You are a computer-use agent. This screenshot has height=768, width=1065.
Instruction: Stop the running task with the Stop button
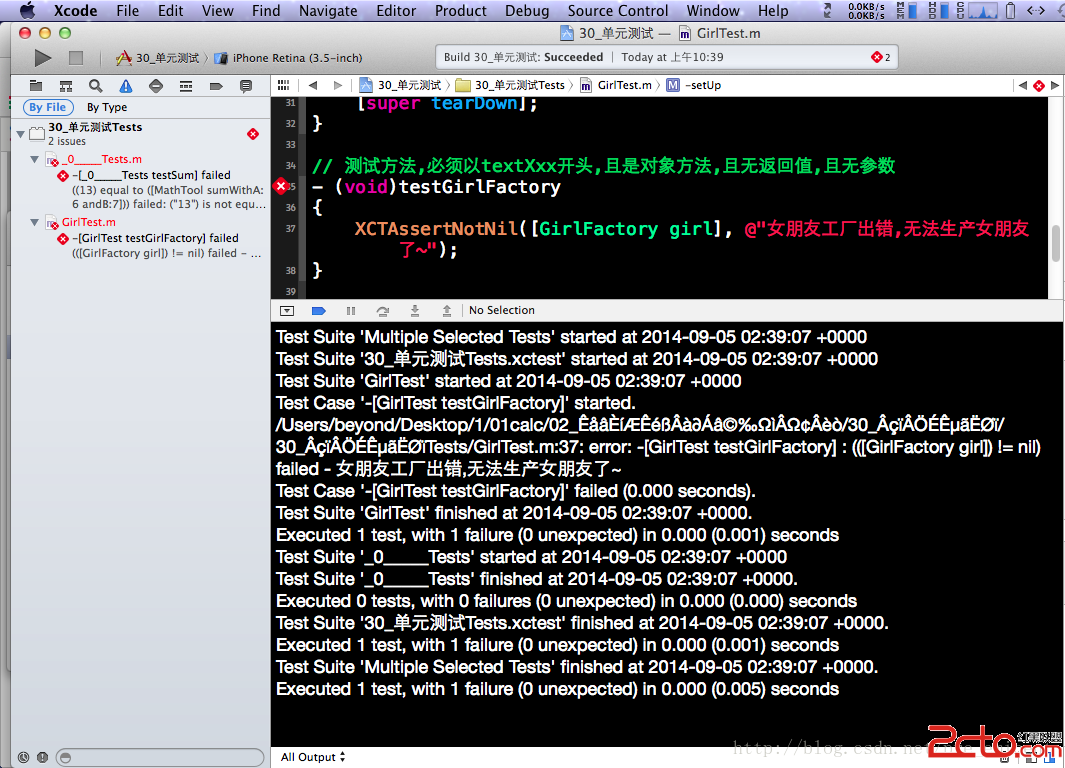[76, 58]
